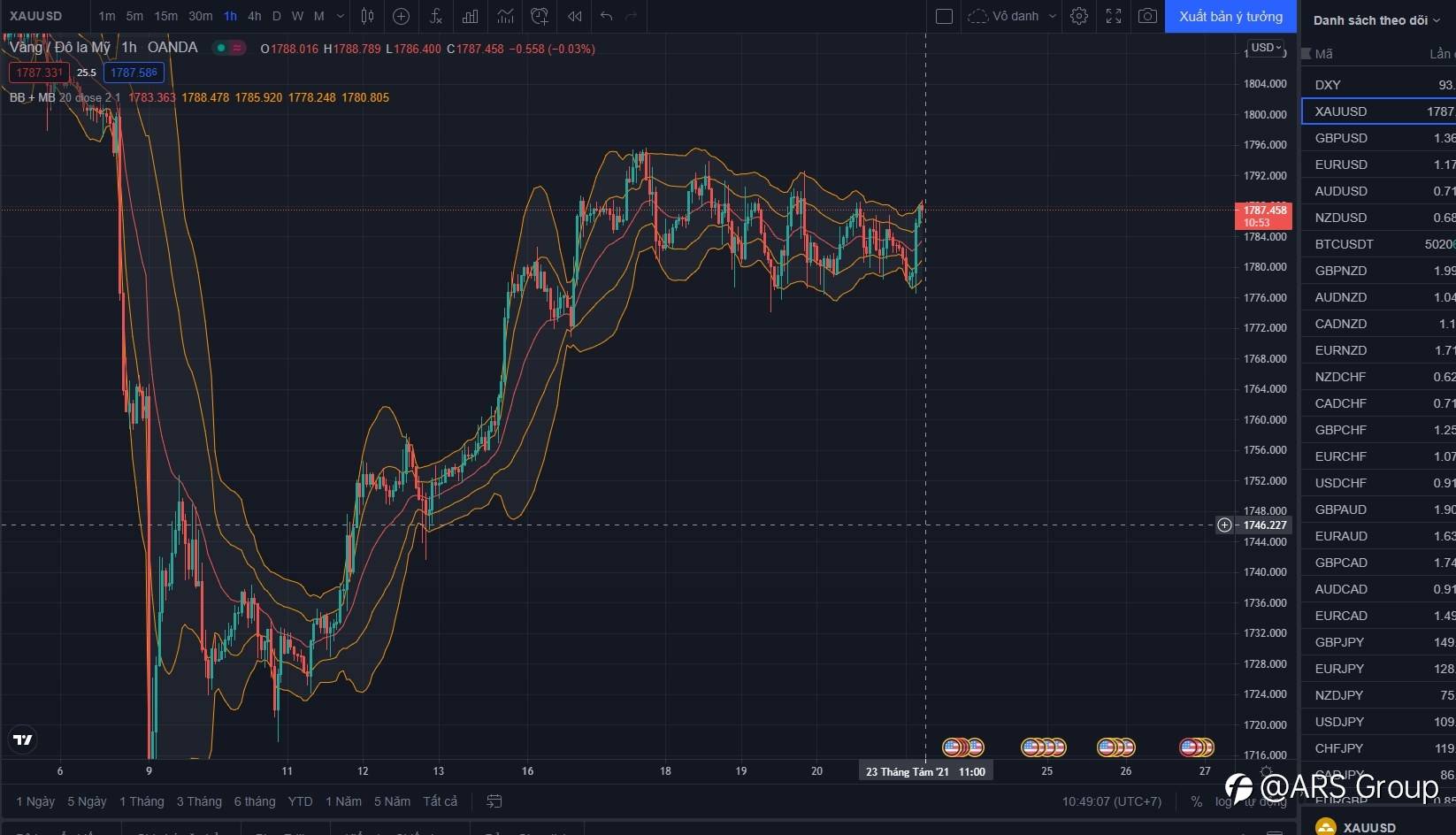Switch to the 4h timeframe
Image resolution: width=1456 pixels, height=835 pixels.
pos(254,16)
